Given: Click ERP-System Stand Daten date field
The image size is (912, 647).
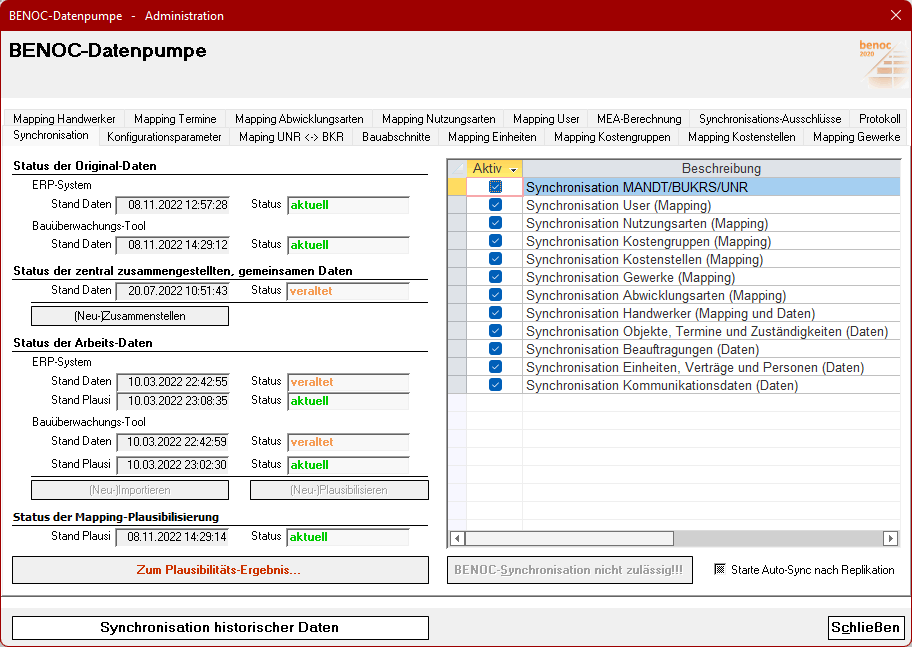Looking at the screenshot, I should pyautogui.click(x=173, y=205).
